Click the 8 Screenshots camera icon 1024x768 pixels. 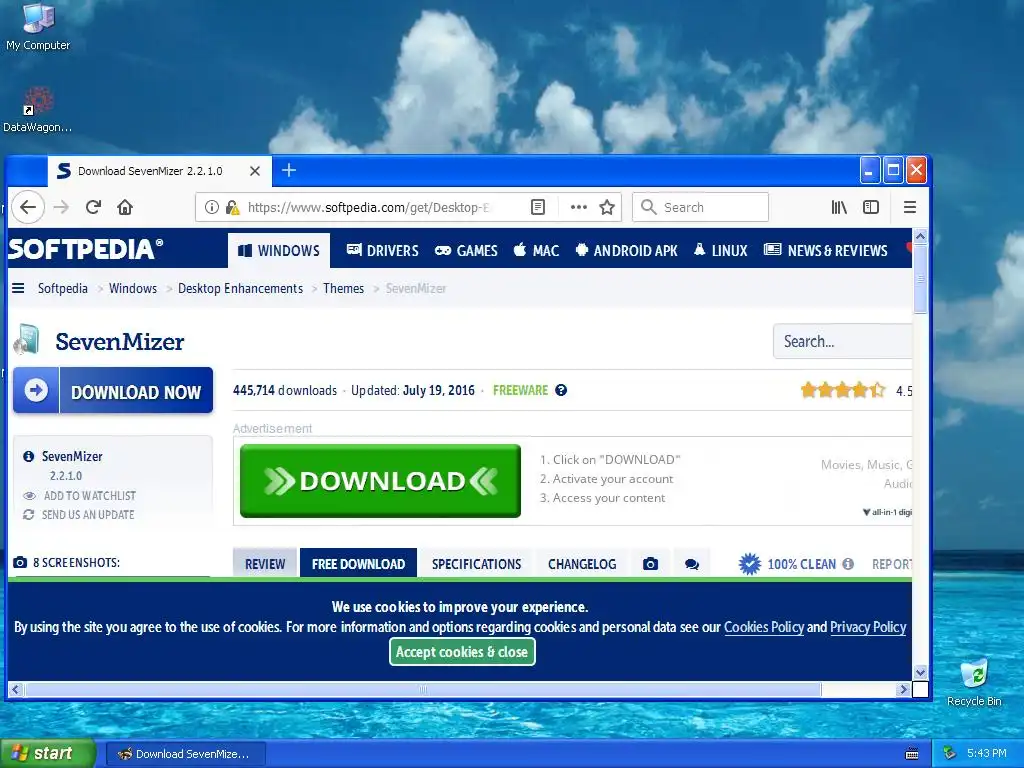20,562
